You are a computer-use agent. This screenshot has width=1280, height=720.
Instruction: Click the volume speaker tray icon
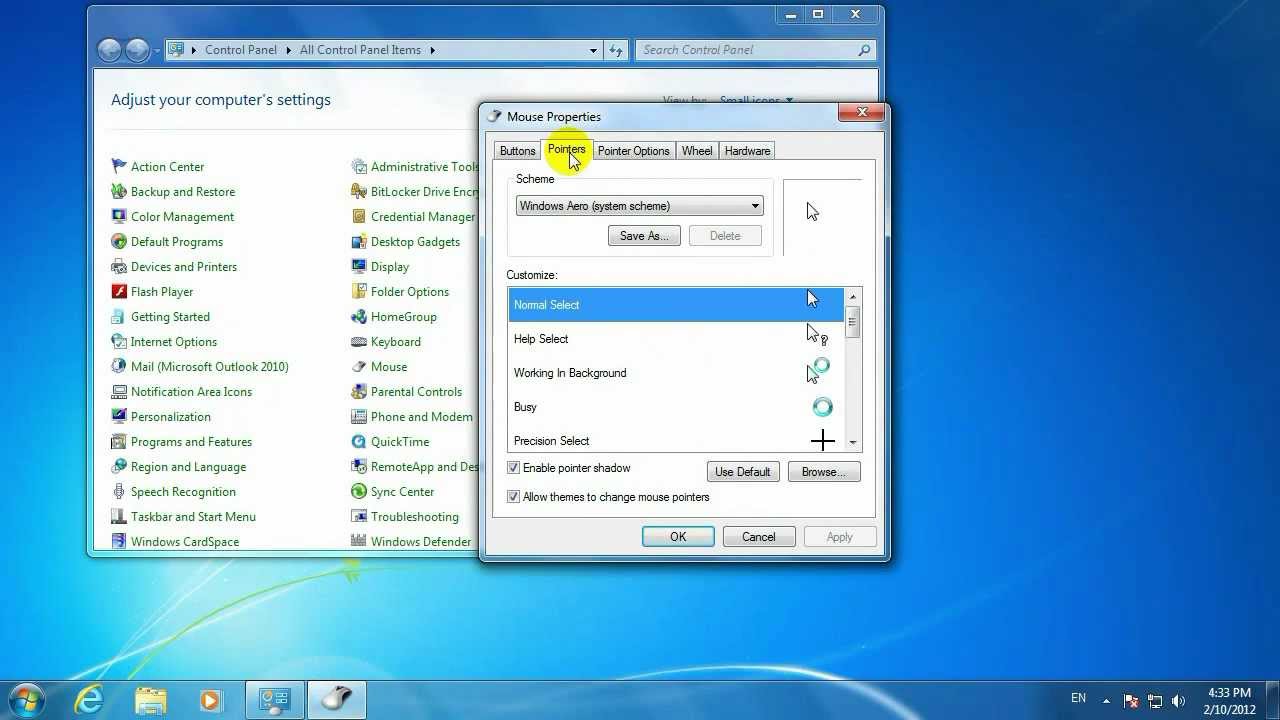pyautogui.click(x=1178, y=701)
